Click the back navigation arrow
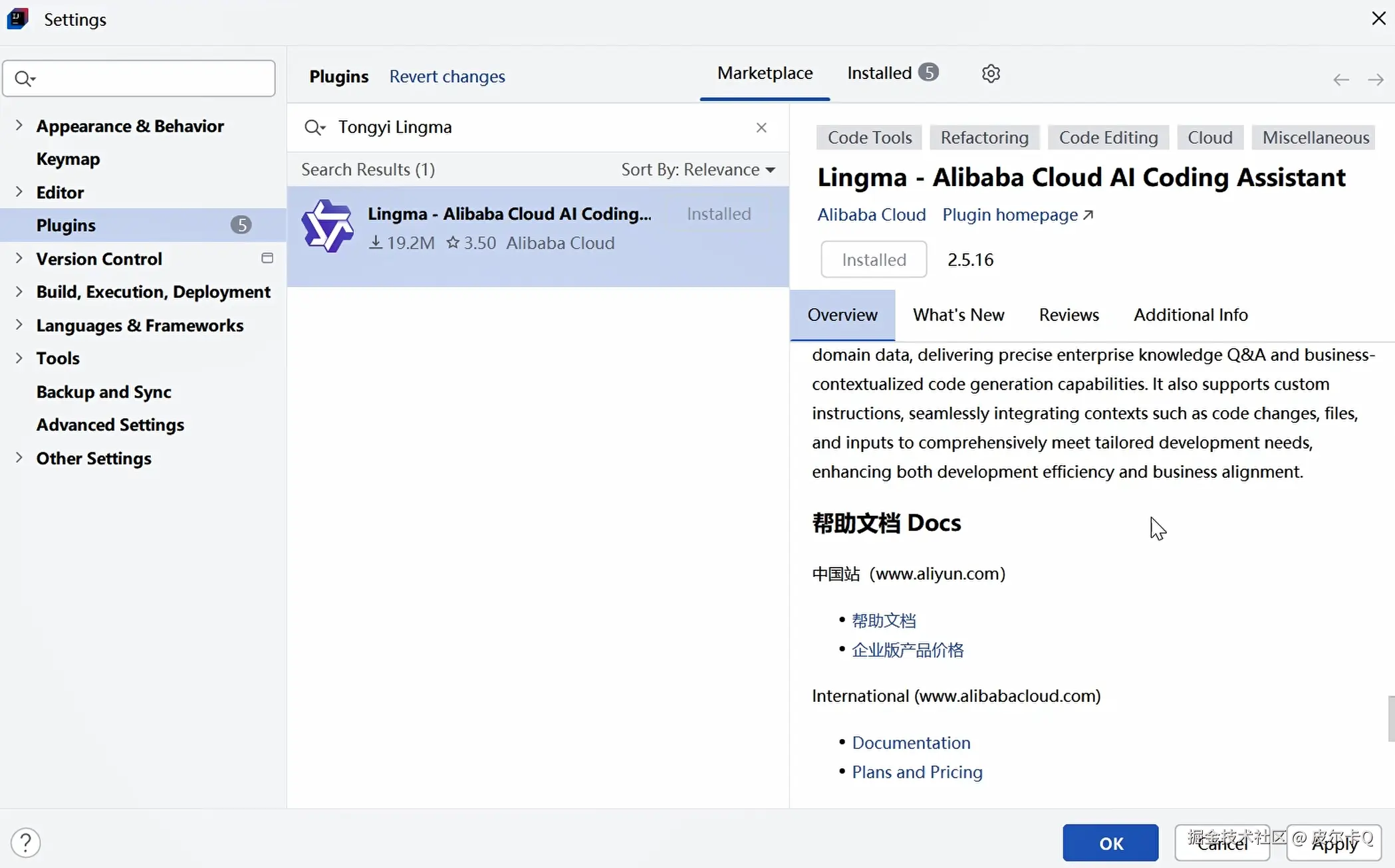 point(1340,80)
